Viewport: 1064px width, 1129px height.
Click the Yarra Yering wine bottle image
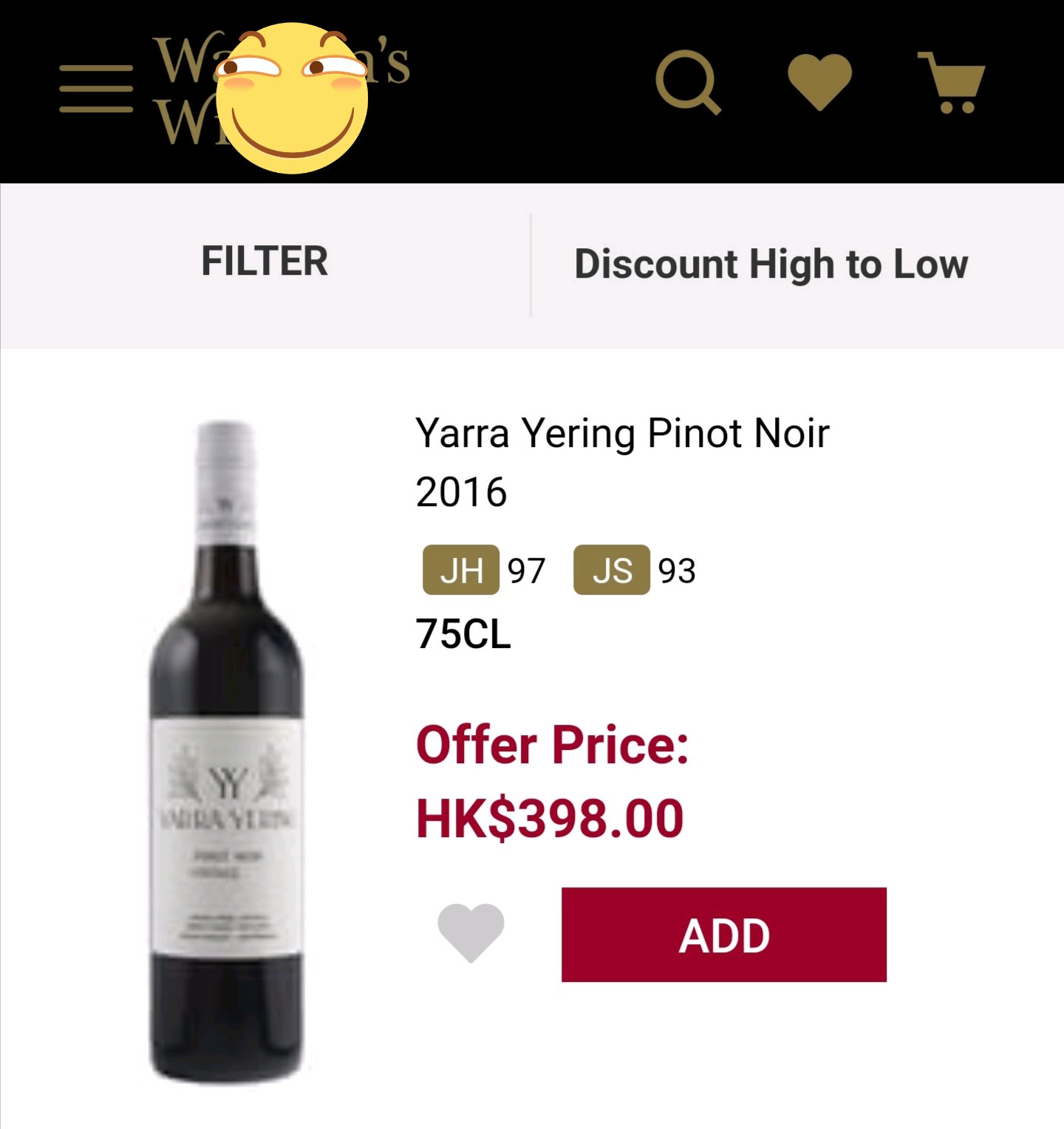[227, 752]
